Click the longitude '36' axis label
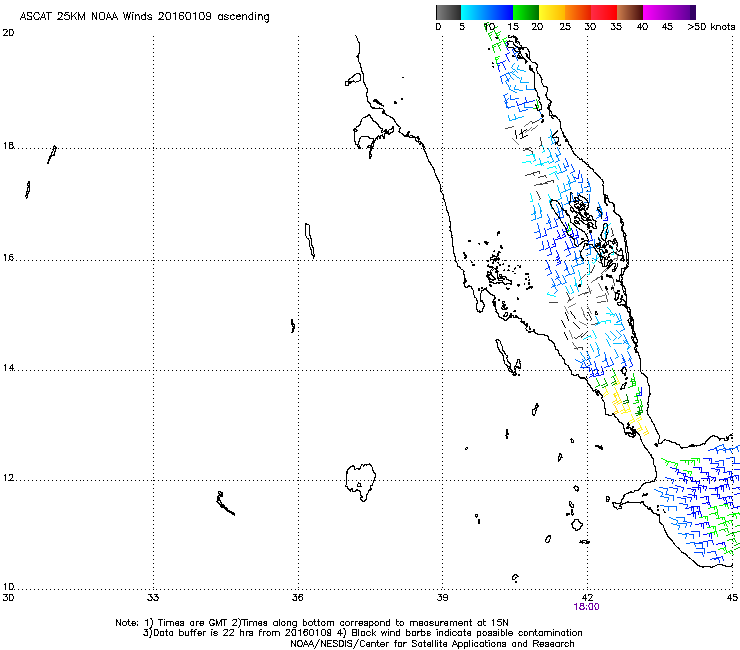 (297, 598)
